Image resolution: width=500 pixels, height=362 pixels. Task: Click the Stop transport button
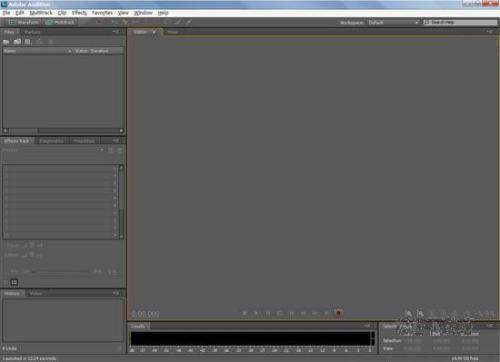tap(245, 313)
